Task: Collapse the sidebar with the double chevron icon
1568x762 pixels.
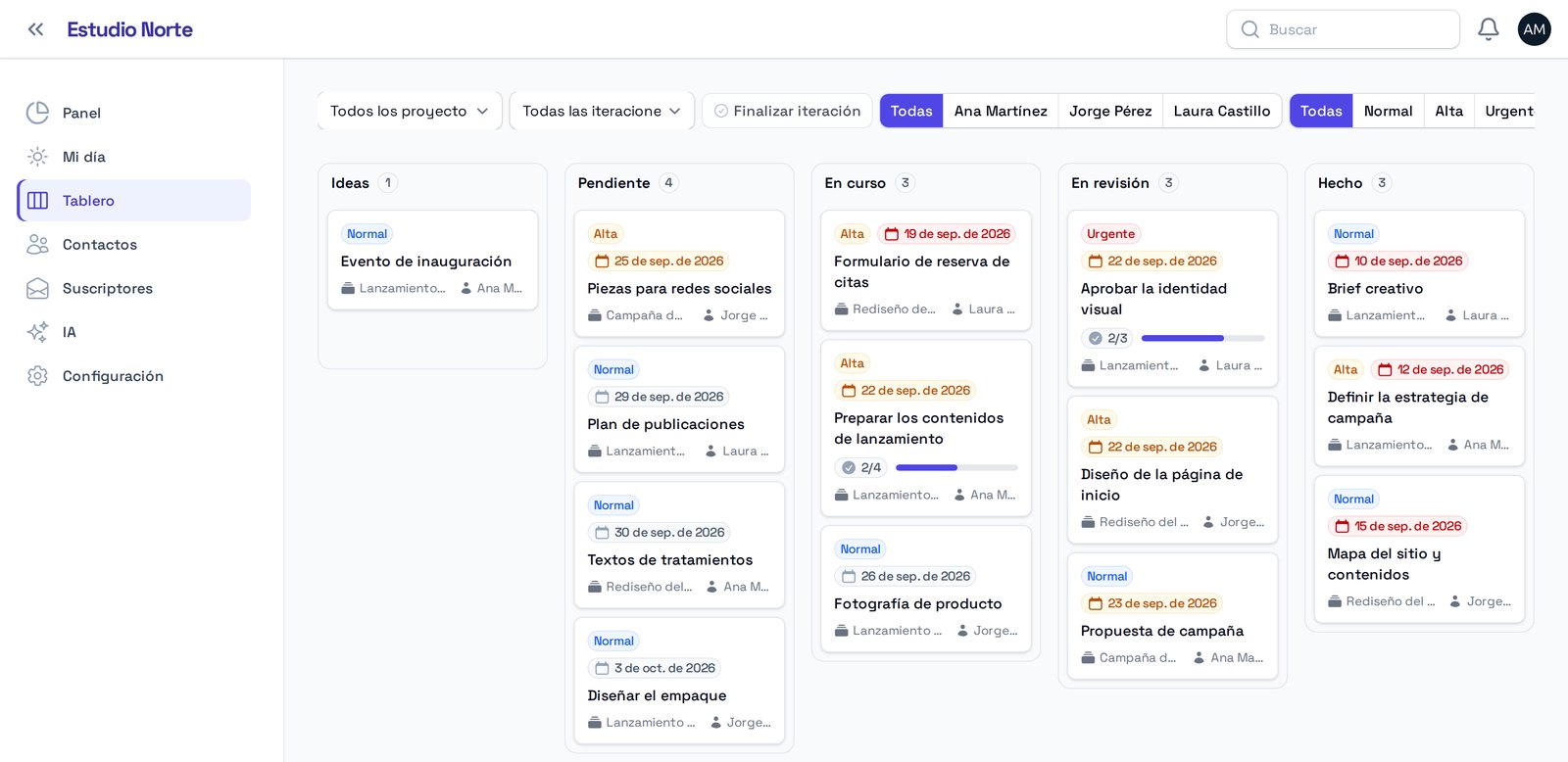Action: click(x=35, y=29)
